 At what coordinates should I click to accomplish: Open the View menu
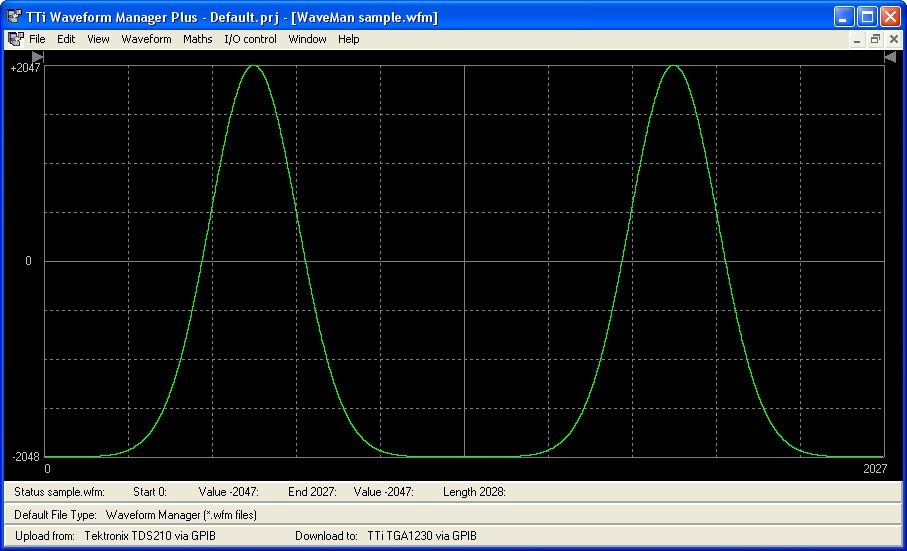tap(98, 39)
